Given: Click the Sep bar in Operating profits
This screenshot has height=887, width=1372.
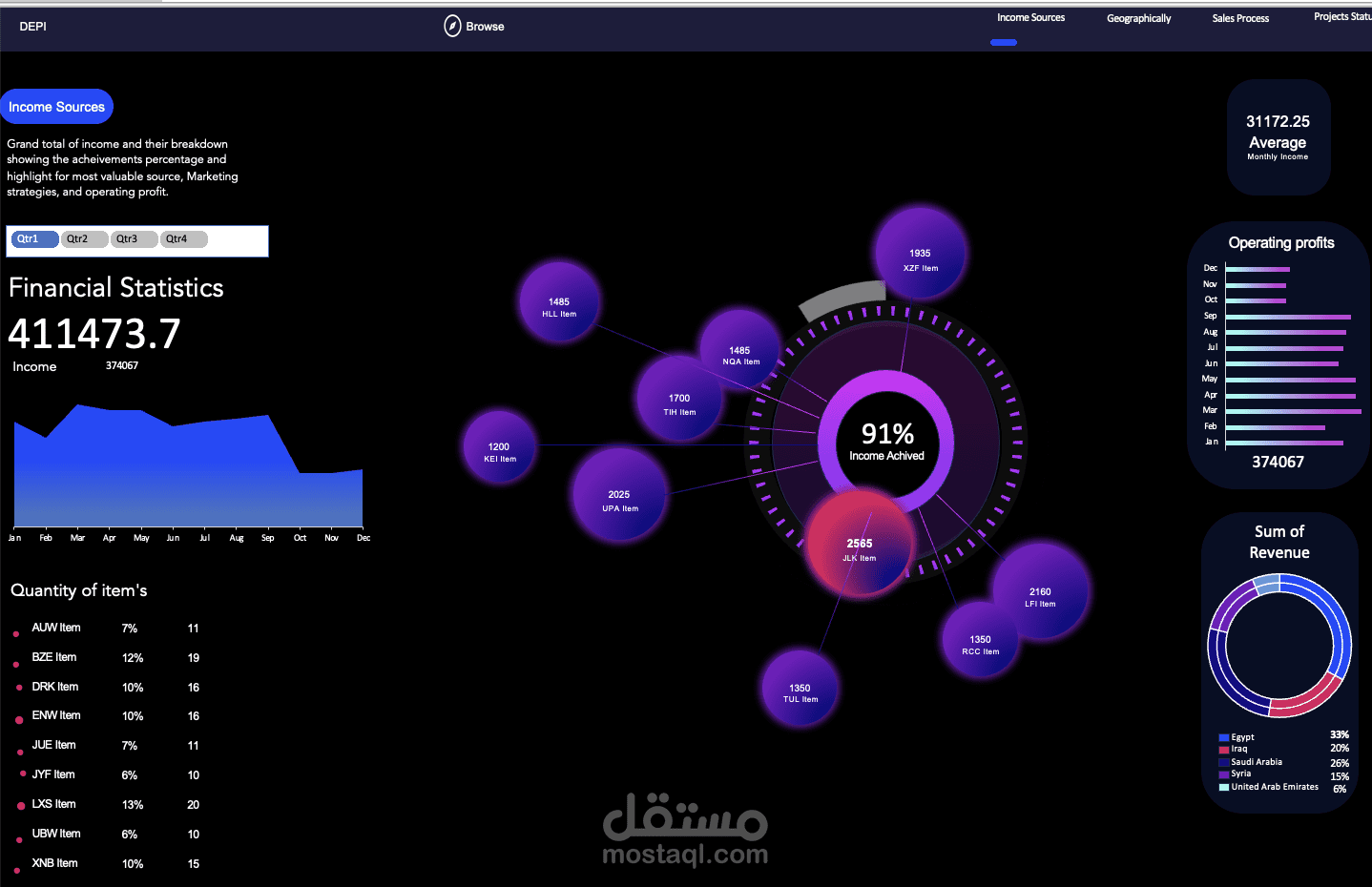Looking at the screenshot, I should pos(1288,316).
